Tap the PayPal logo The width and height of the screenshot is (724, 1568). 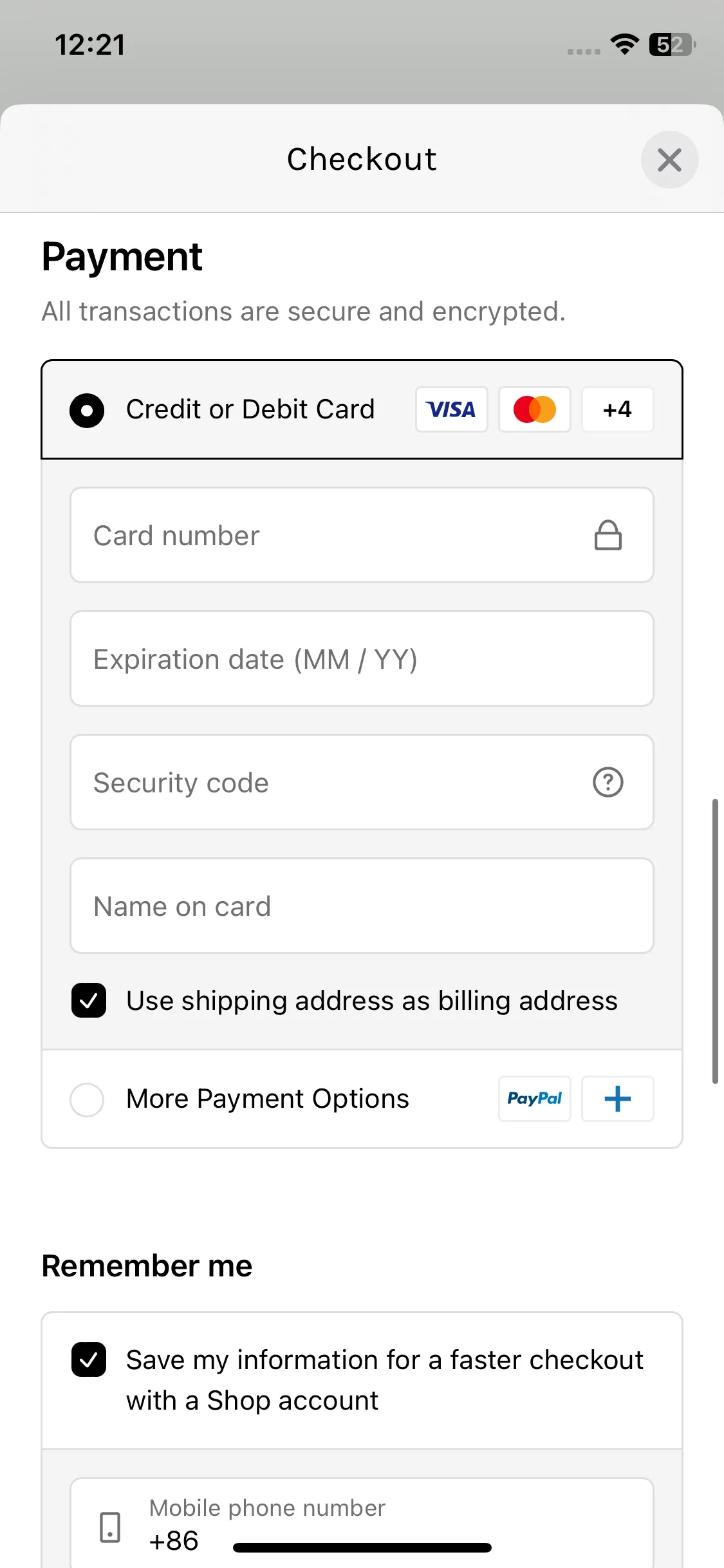[534, 1099]
